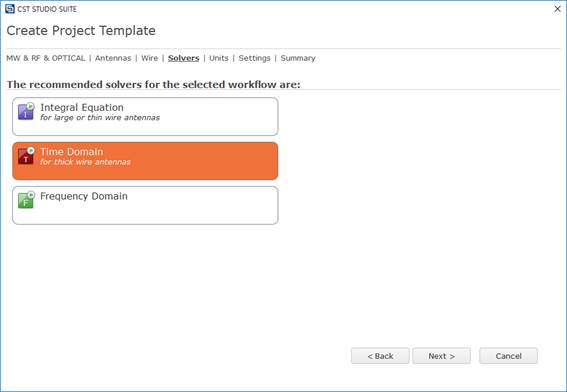Click the green Frequency Domain solver icon
567x392 pixels.
click(26, 200)
